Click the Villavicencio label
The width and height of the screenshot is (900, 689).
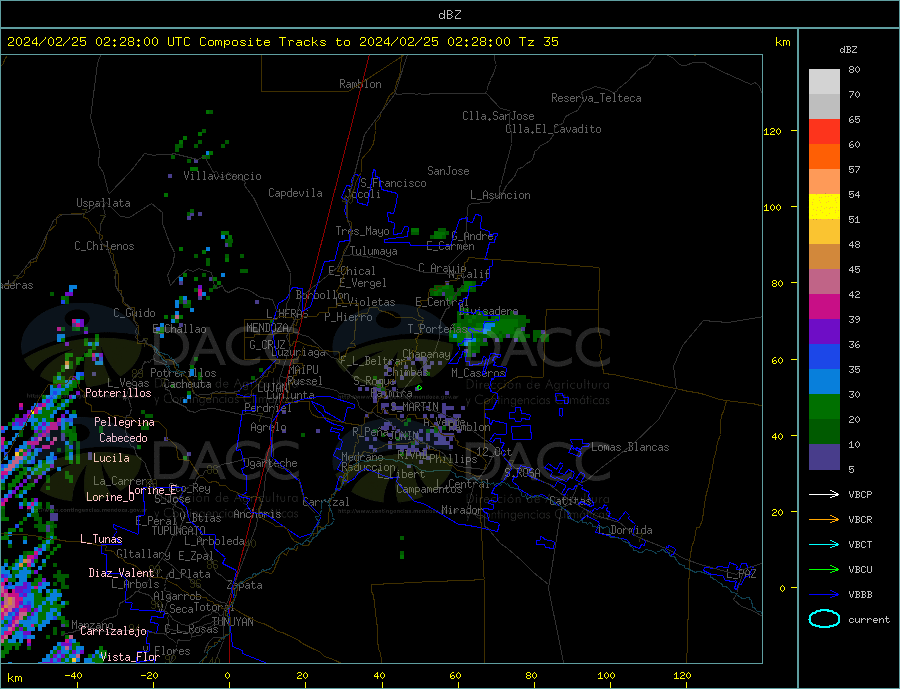(x=223, y=176)
